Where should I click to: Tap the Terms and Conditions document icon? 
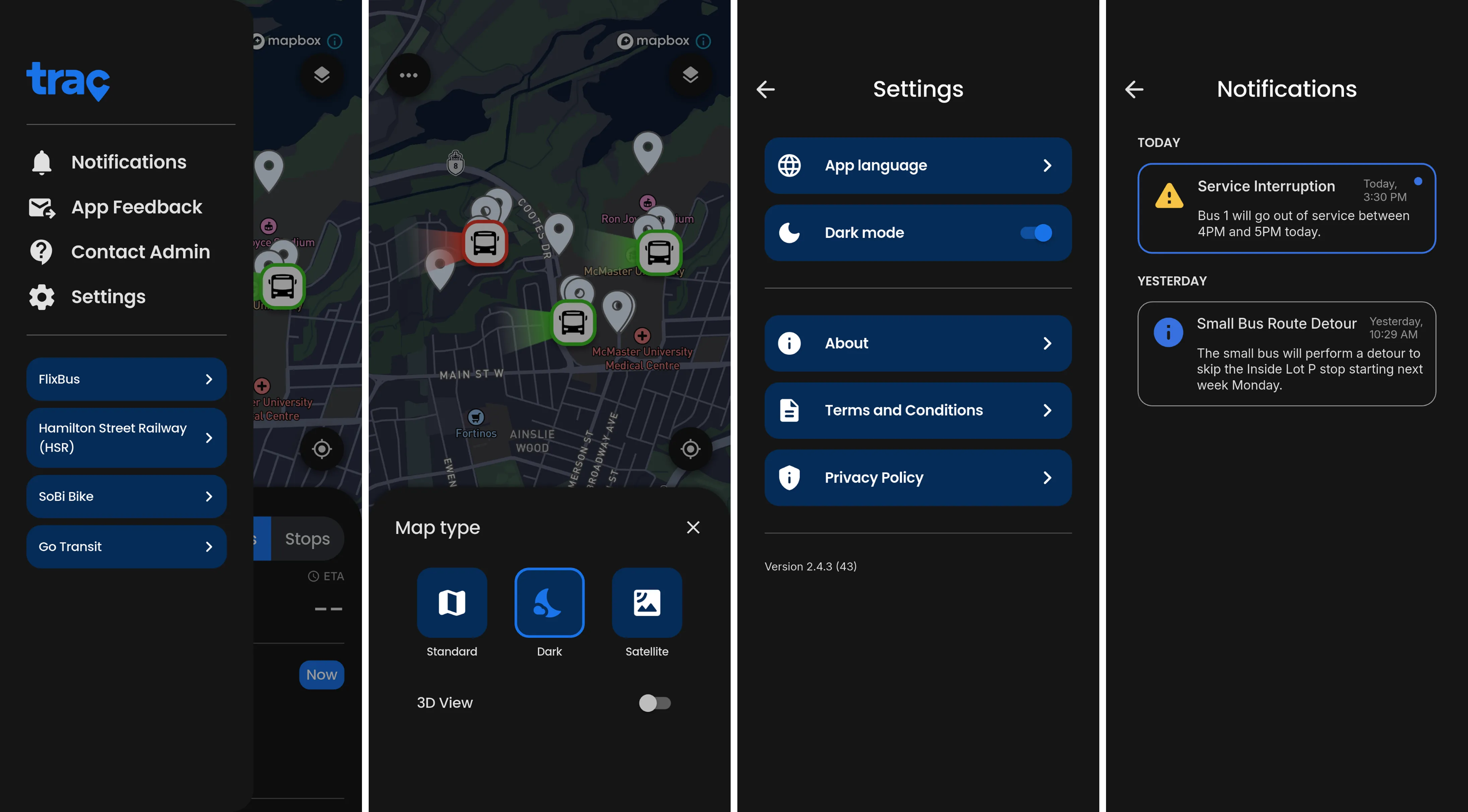coord(789,411)
